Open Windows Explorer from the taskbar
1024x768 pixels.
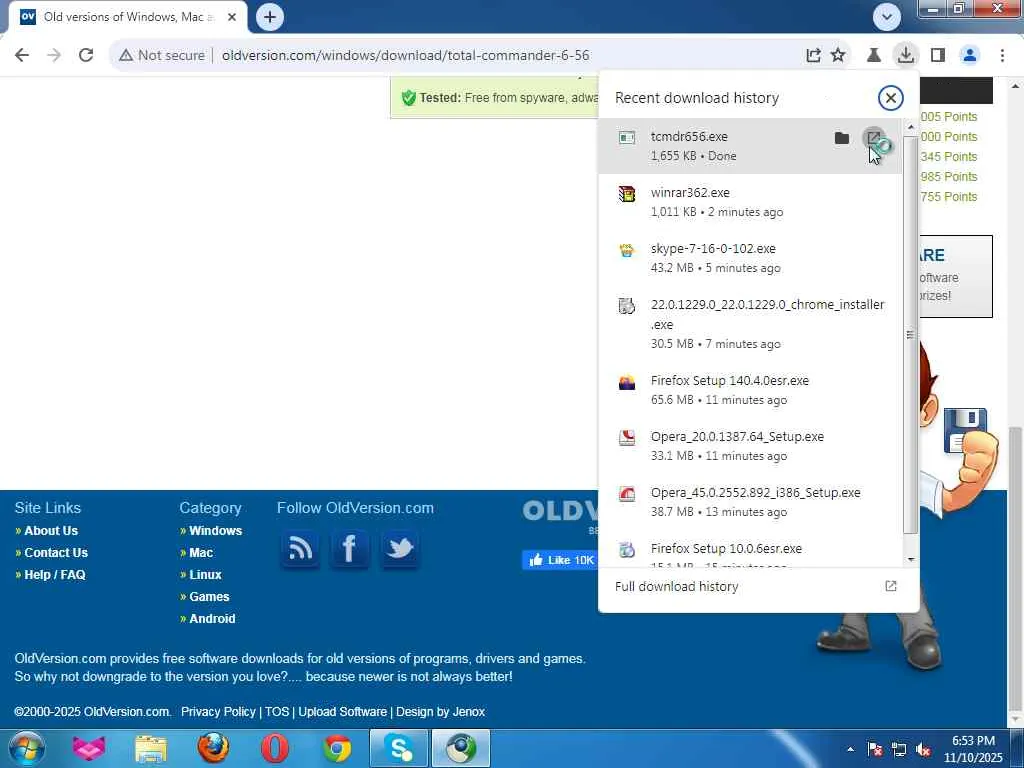pyautogui.click(x=151, y=748)
